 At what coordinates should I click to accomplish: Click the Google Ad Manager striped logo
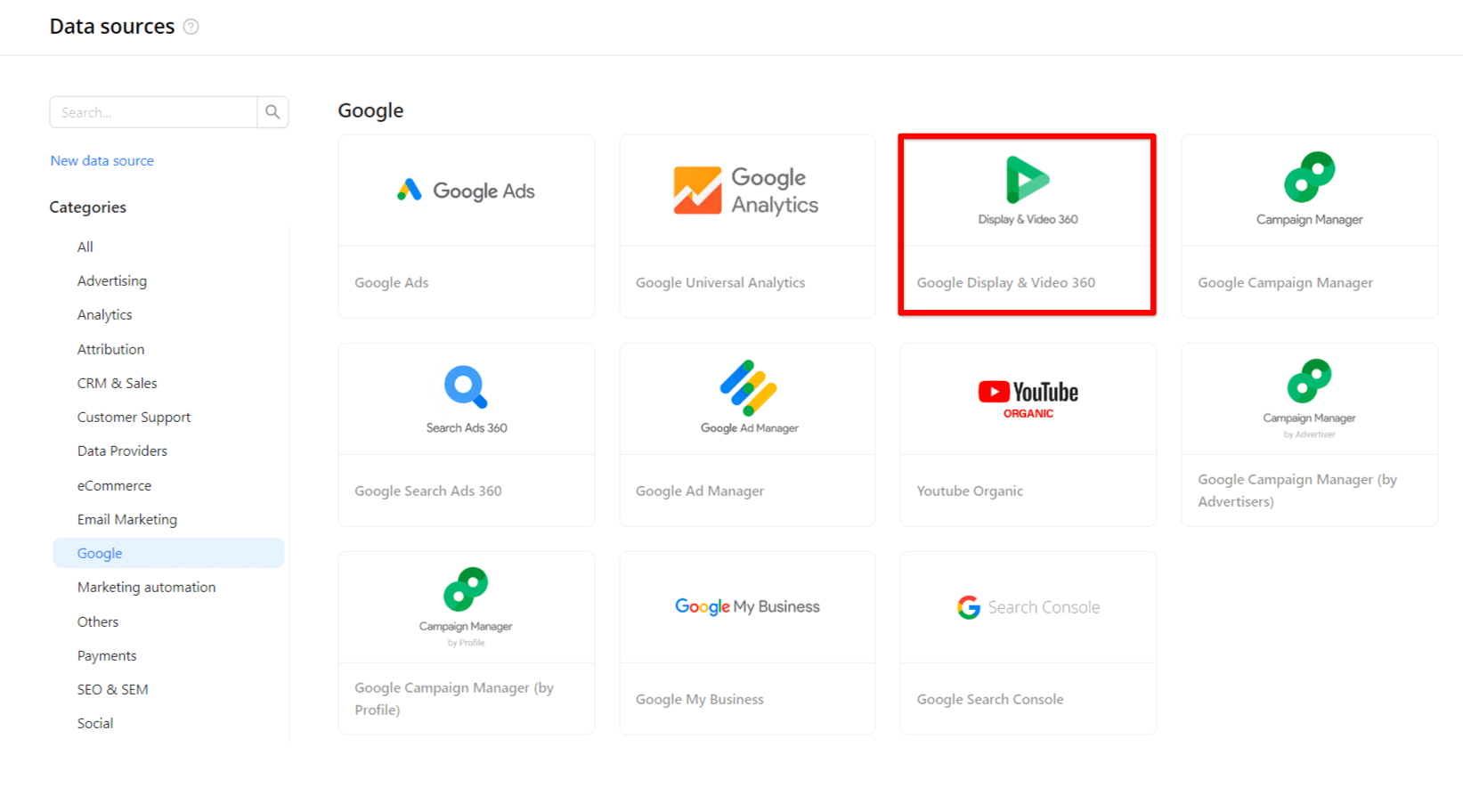pyautogui.click(x=748, y=388)
